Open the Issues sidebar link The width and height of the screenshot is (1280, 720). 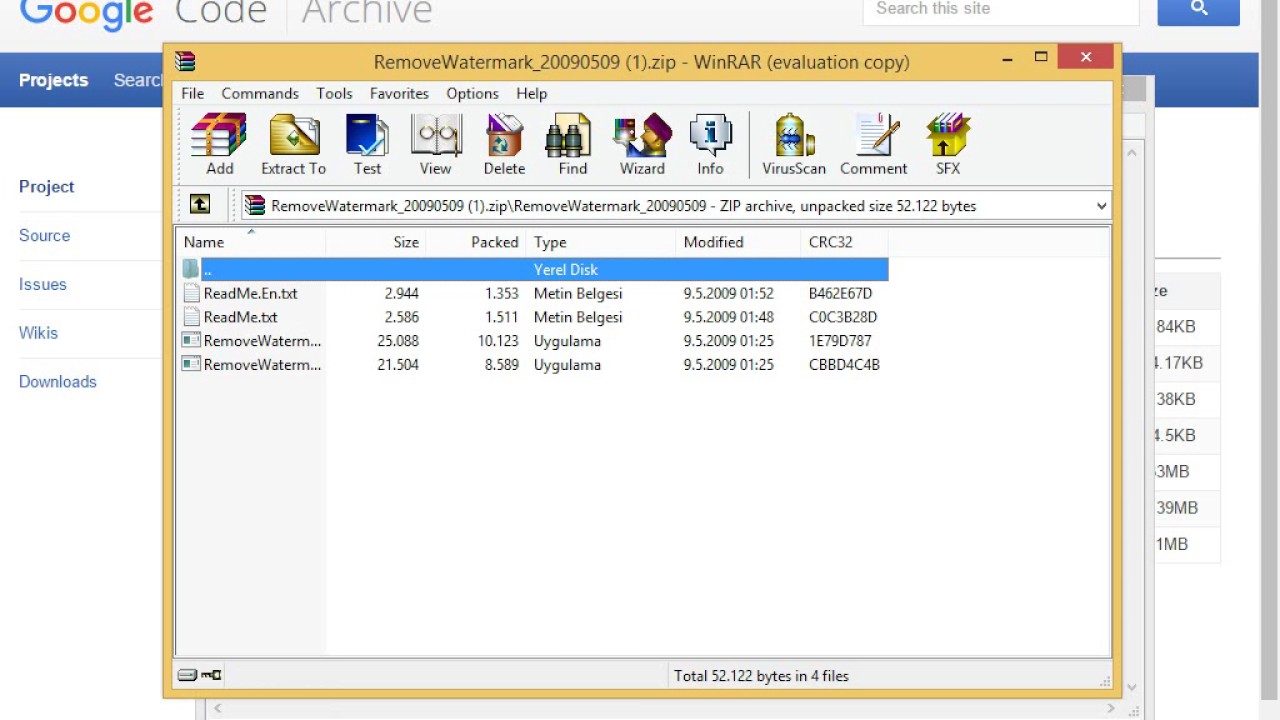click(43, 285)
